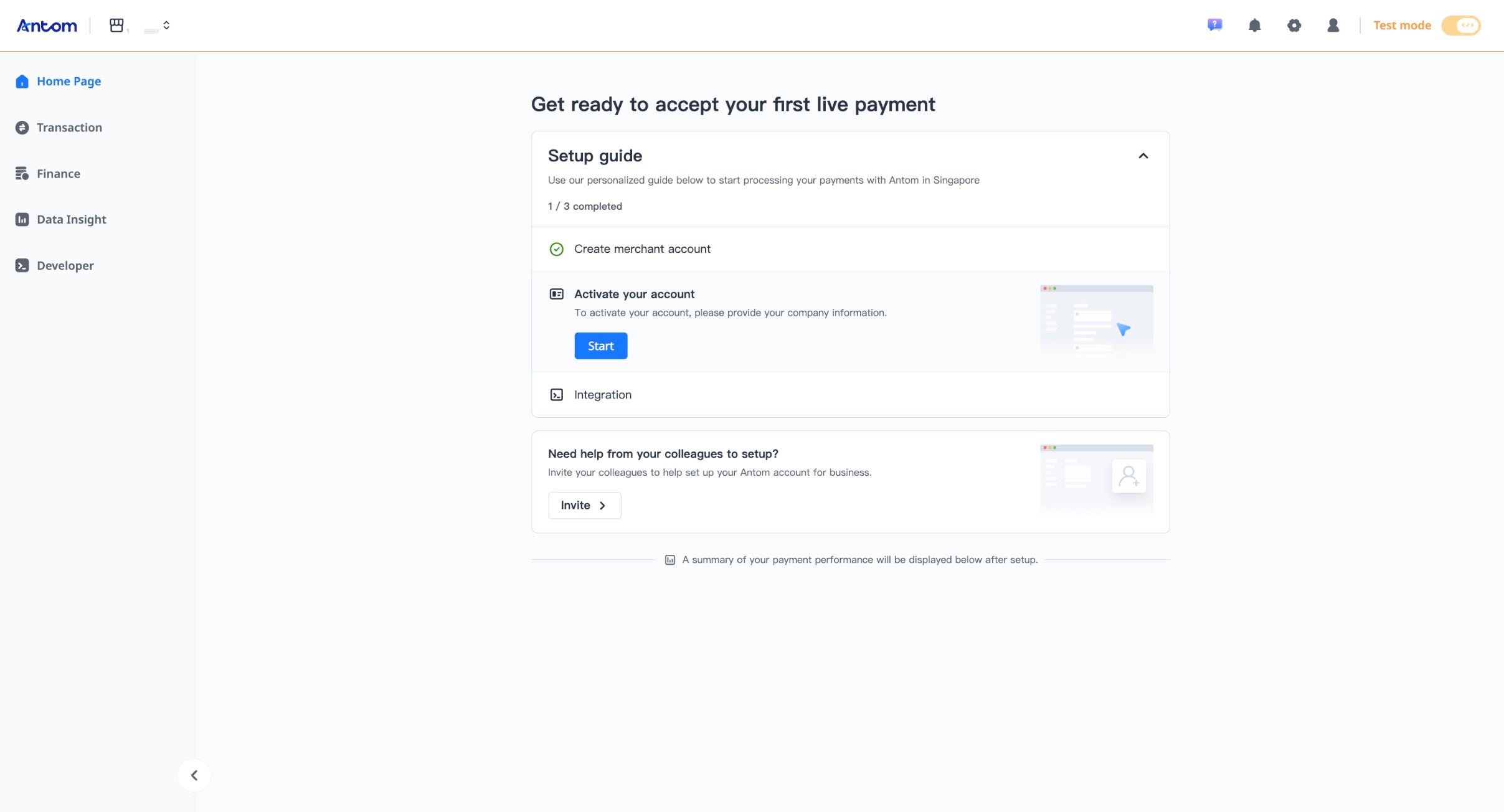
Task: Go to the Finance section
Action: [x=58, y=174]
